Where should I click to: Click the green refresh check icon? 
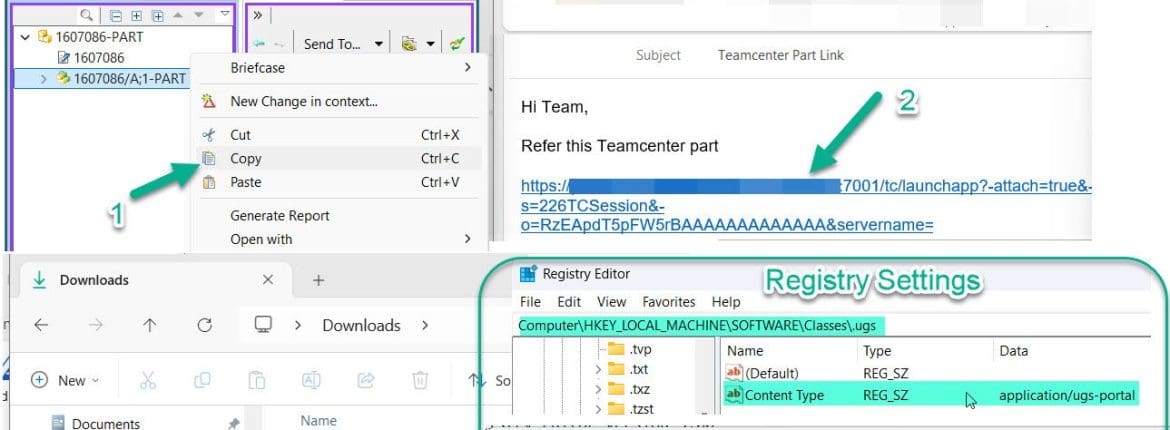point(457,44)
